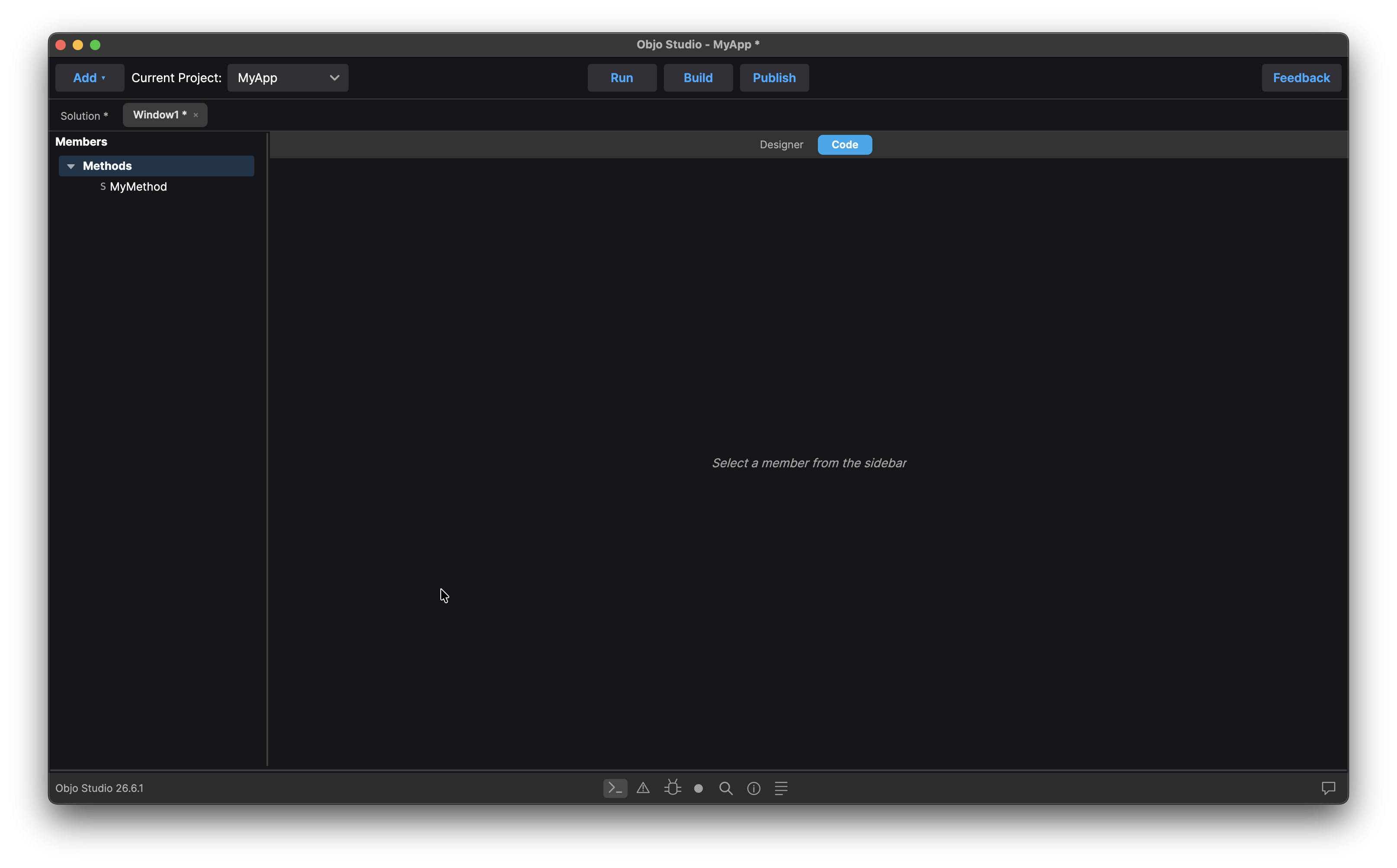Select MyMethod in the Members tree

pos(138,187)
